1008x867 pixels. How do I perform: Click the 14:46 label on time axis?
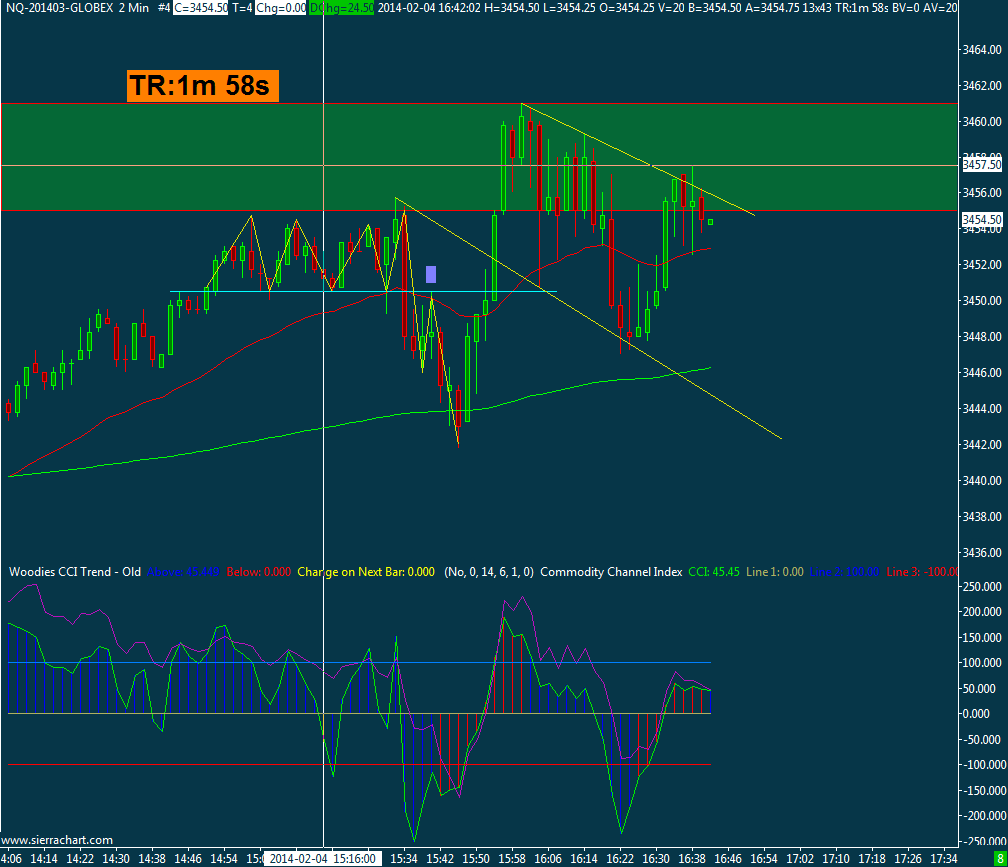coord(188,859)
